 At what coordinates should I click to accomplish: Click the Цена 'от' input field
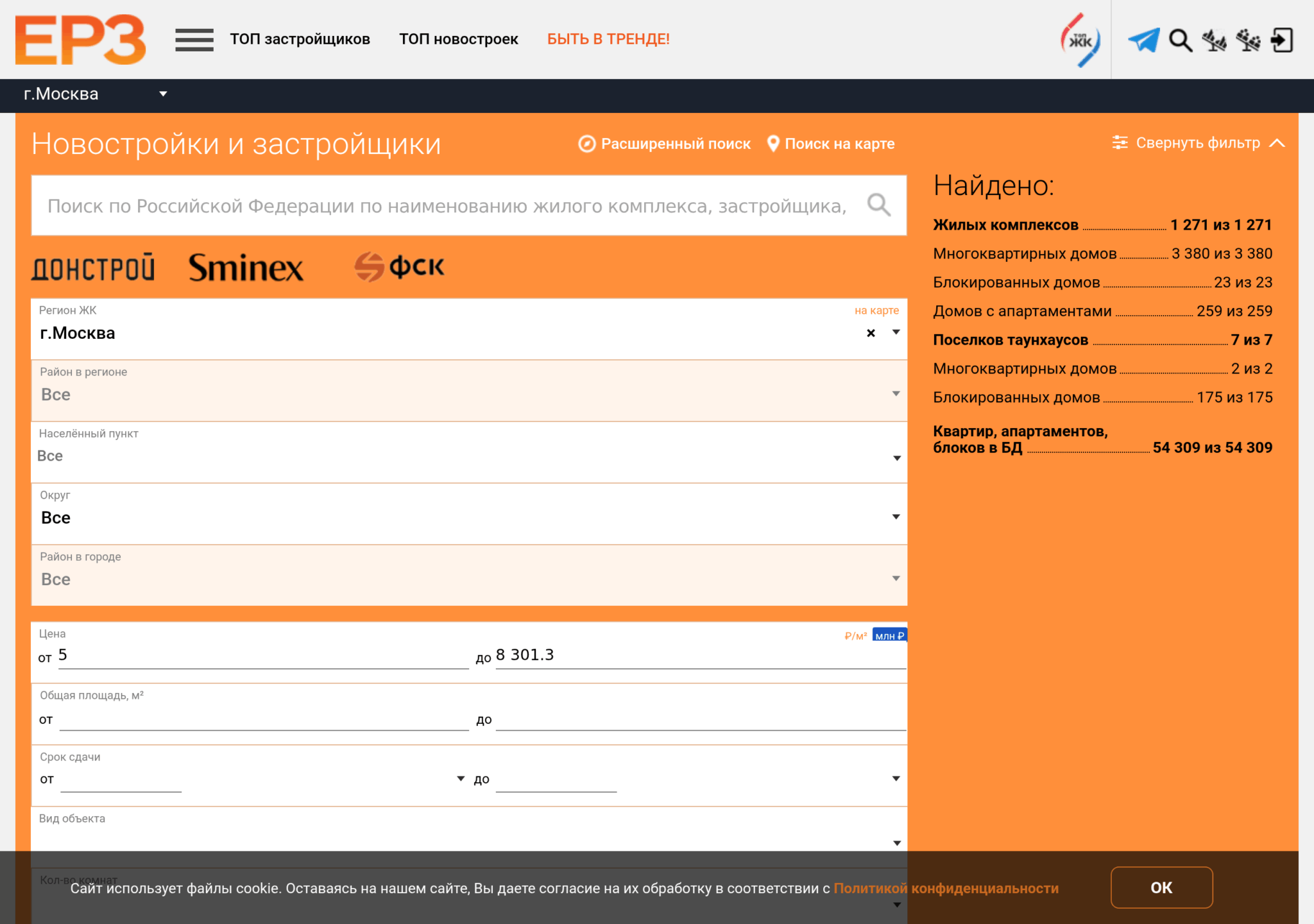264,656
